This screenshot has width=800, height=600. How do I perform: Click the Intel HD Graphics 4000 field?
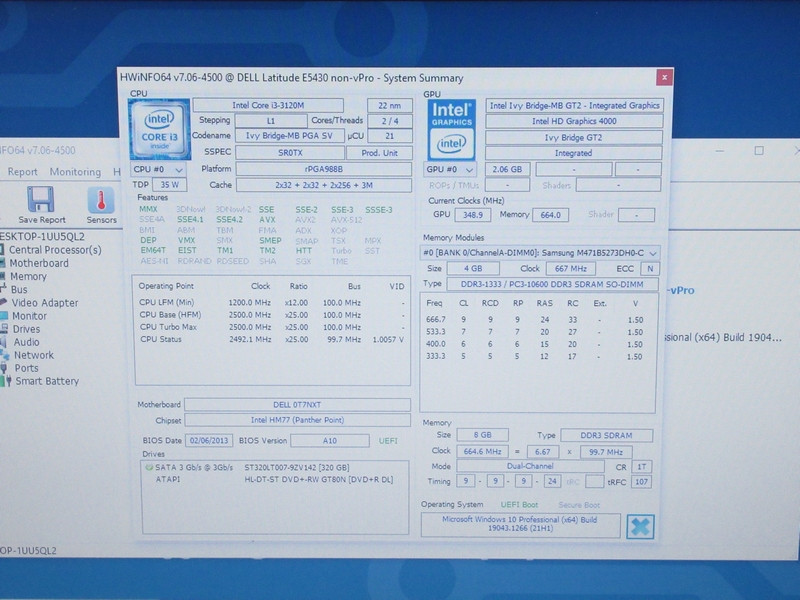point(574,121)
